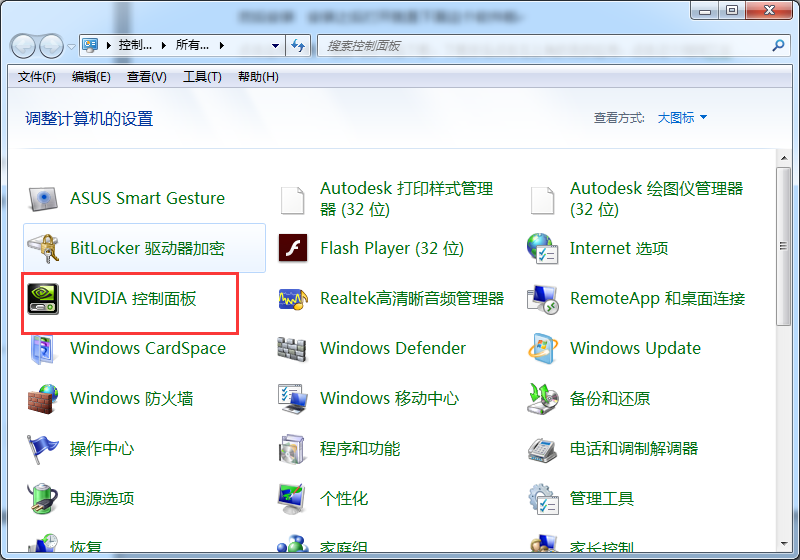
Task: Go forward with the Forward navigation button
Action: 52,46
